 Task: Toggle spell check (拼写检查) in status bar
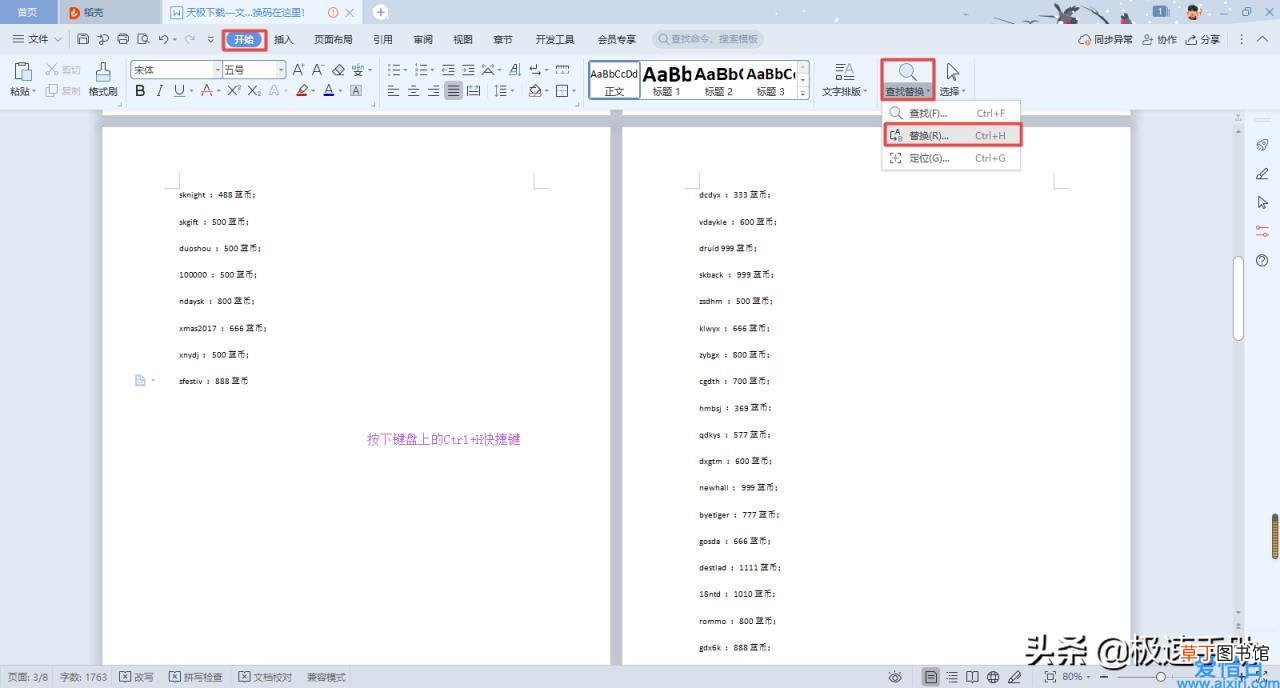(196, 677)
